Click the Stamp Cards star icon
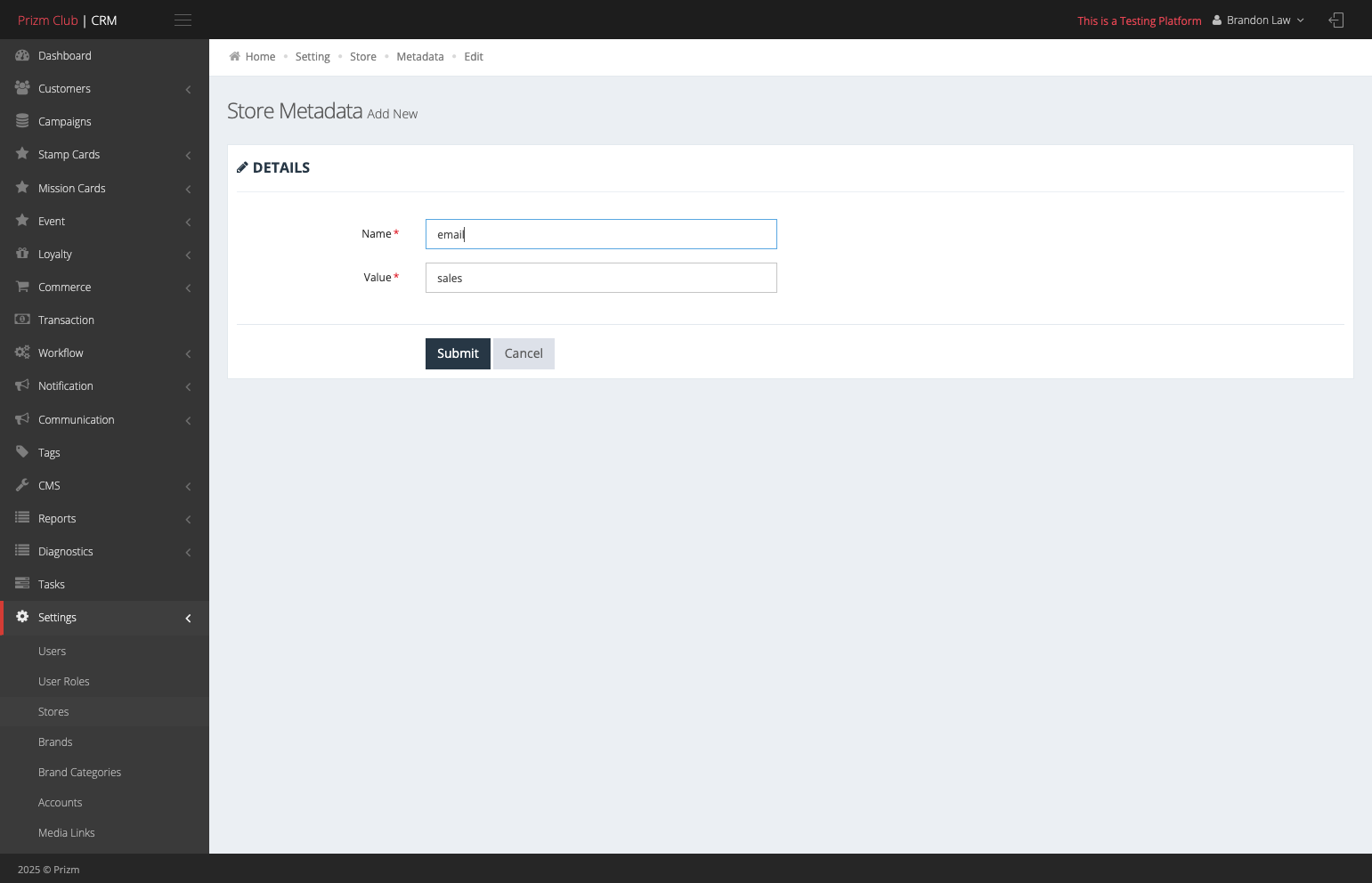This screenshot has width=1372, height=883. point(22,154)
